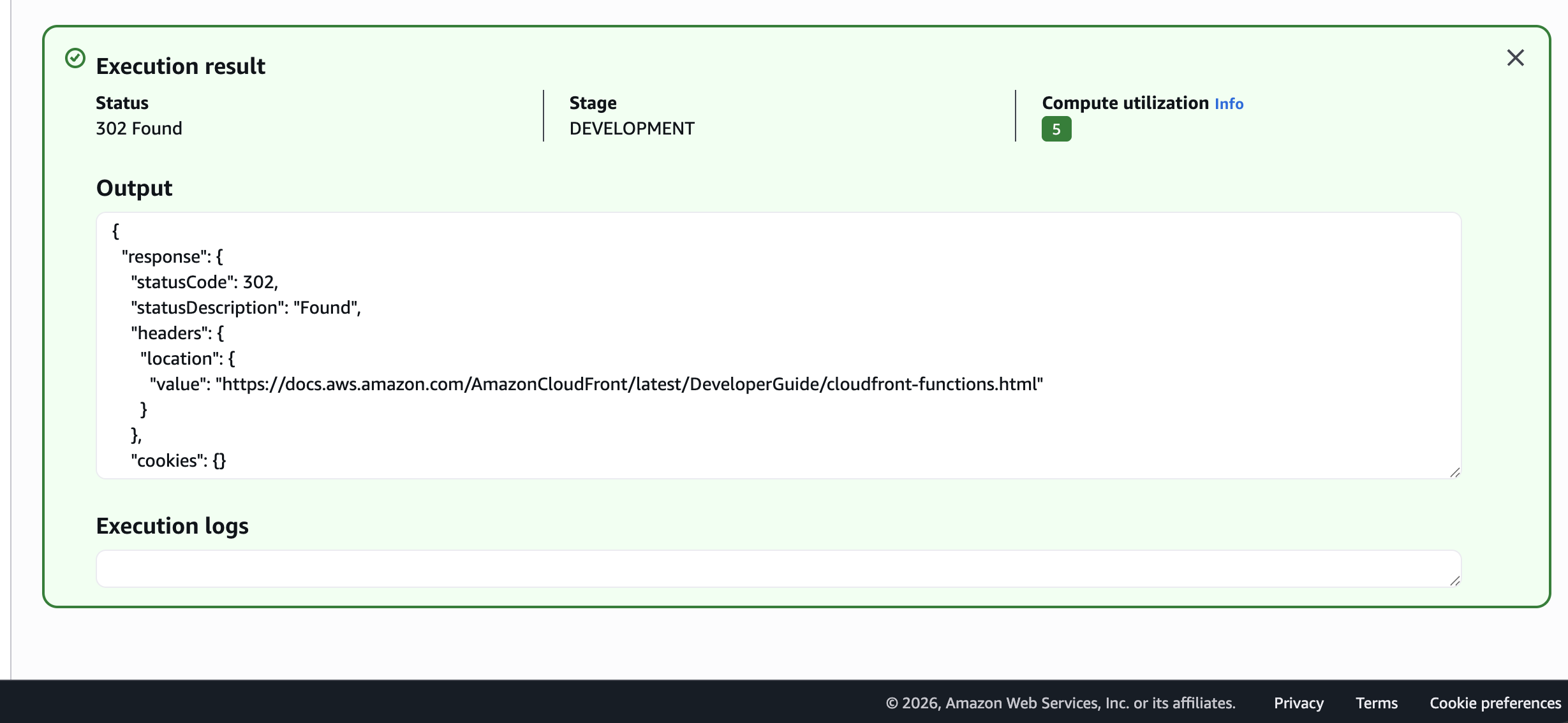Click the Amazon Web Services copyright text

pyautogui.click(x=1060, y=703)
